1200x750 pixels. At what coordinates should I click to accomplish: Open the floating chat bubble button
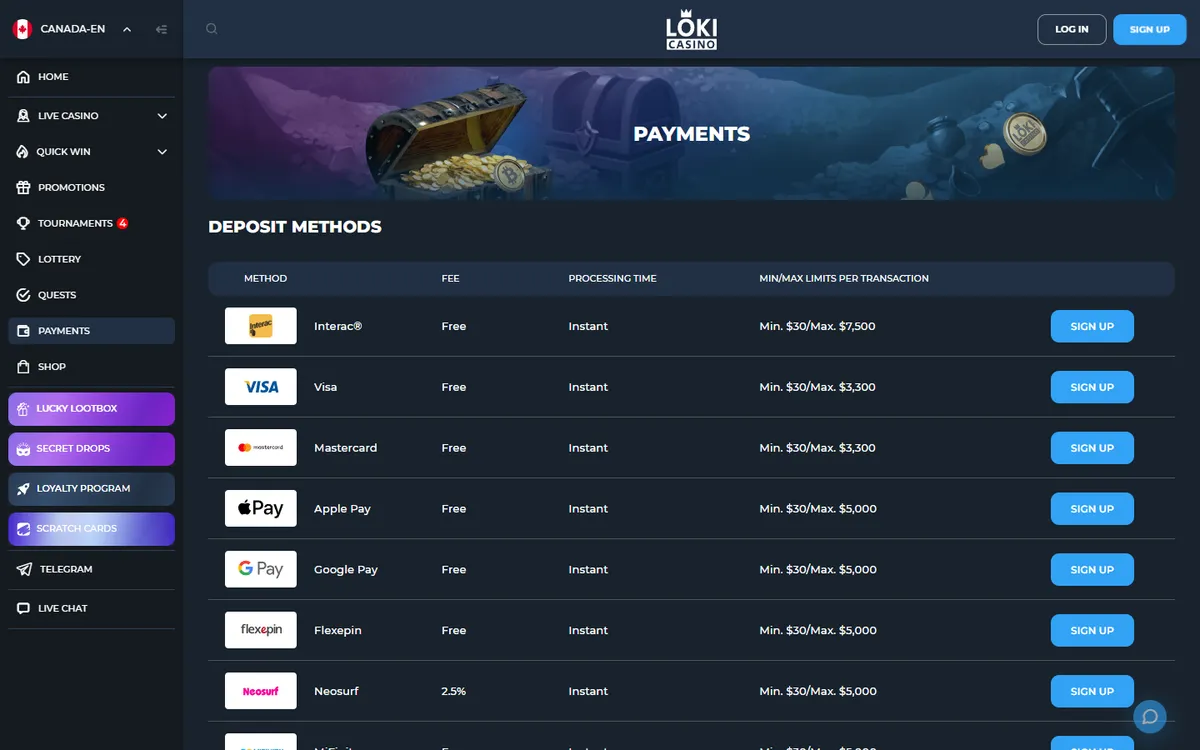tap(1150, 716)
